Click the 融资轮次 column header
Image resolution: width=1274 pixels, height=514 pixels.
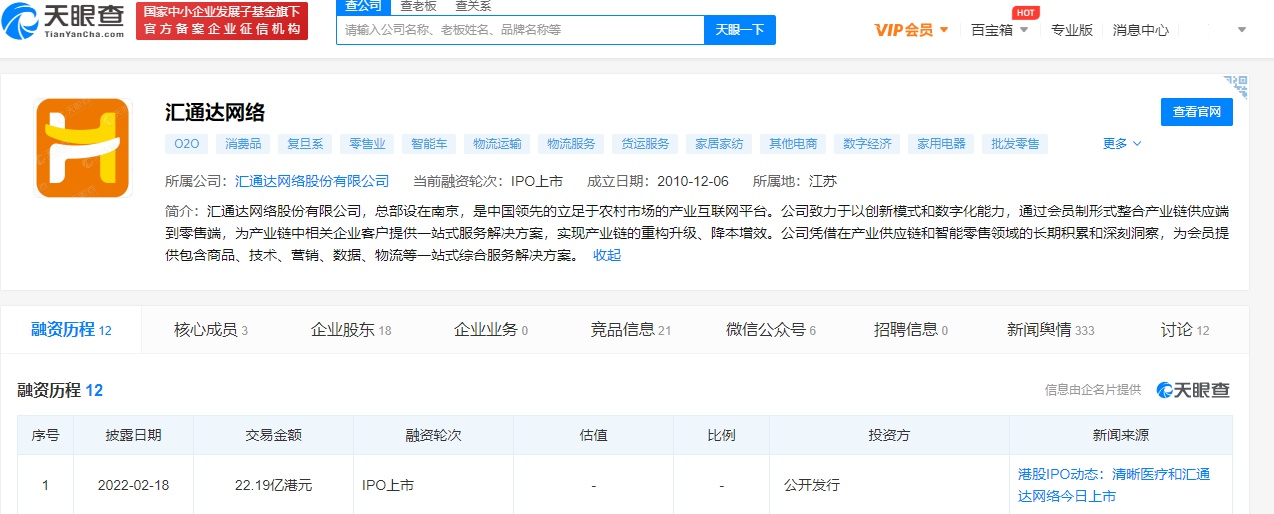point(433,436)
